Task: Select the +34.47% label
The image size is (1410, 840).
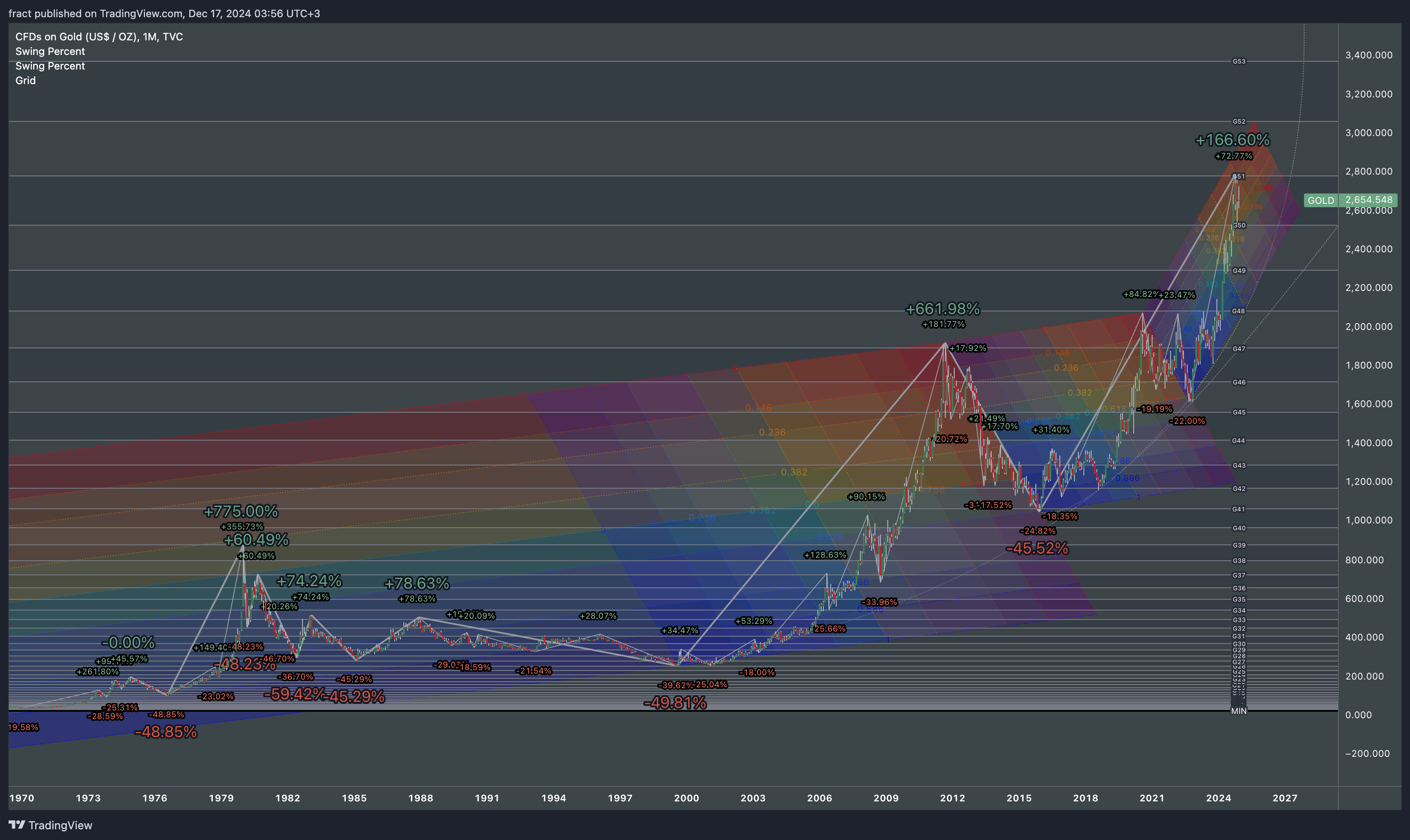Action: click(x=680, y=630)
